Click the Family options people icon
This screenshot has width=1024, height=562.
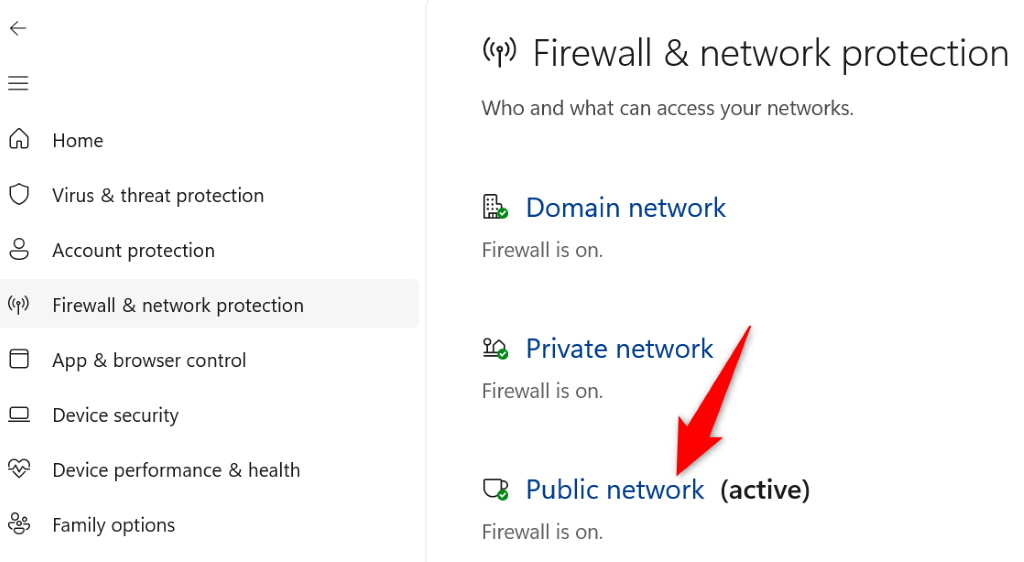19,524
